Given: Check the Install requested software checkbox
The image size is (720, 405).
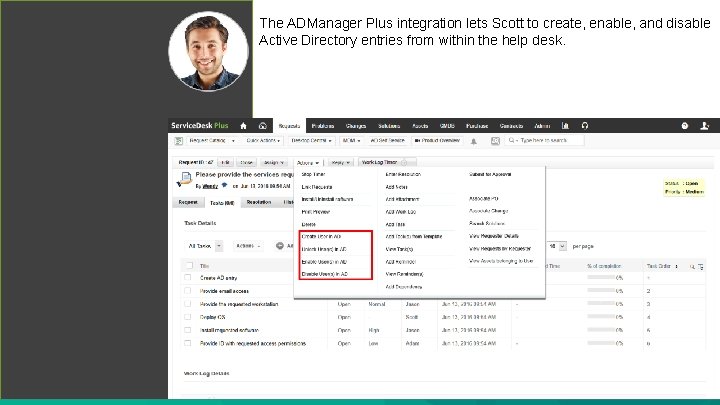Looking at the screenshot, I should pos(187,330).
